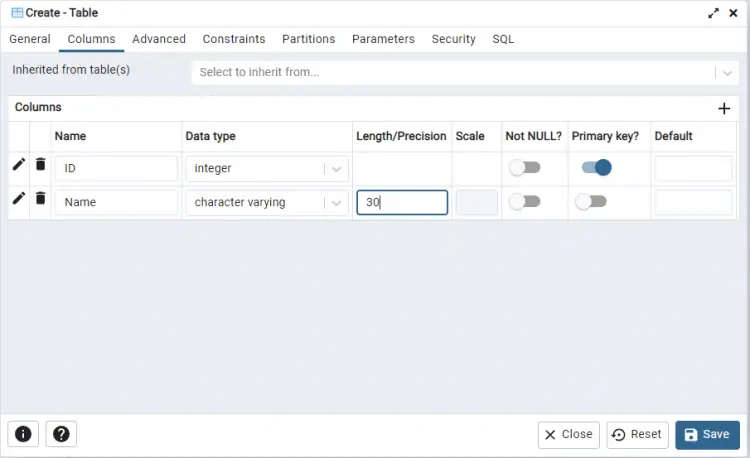
Task: Open the info icon button
Action: (23, 434)
